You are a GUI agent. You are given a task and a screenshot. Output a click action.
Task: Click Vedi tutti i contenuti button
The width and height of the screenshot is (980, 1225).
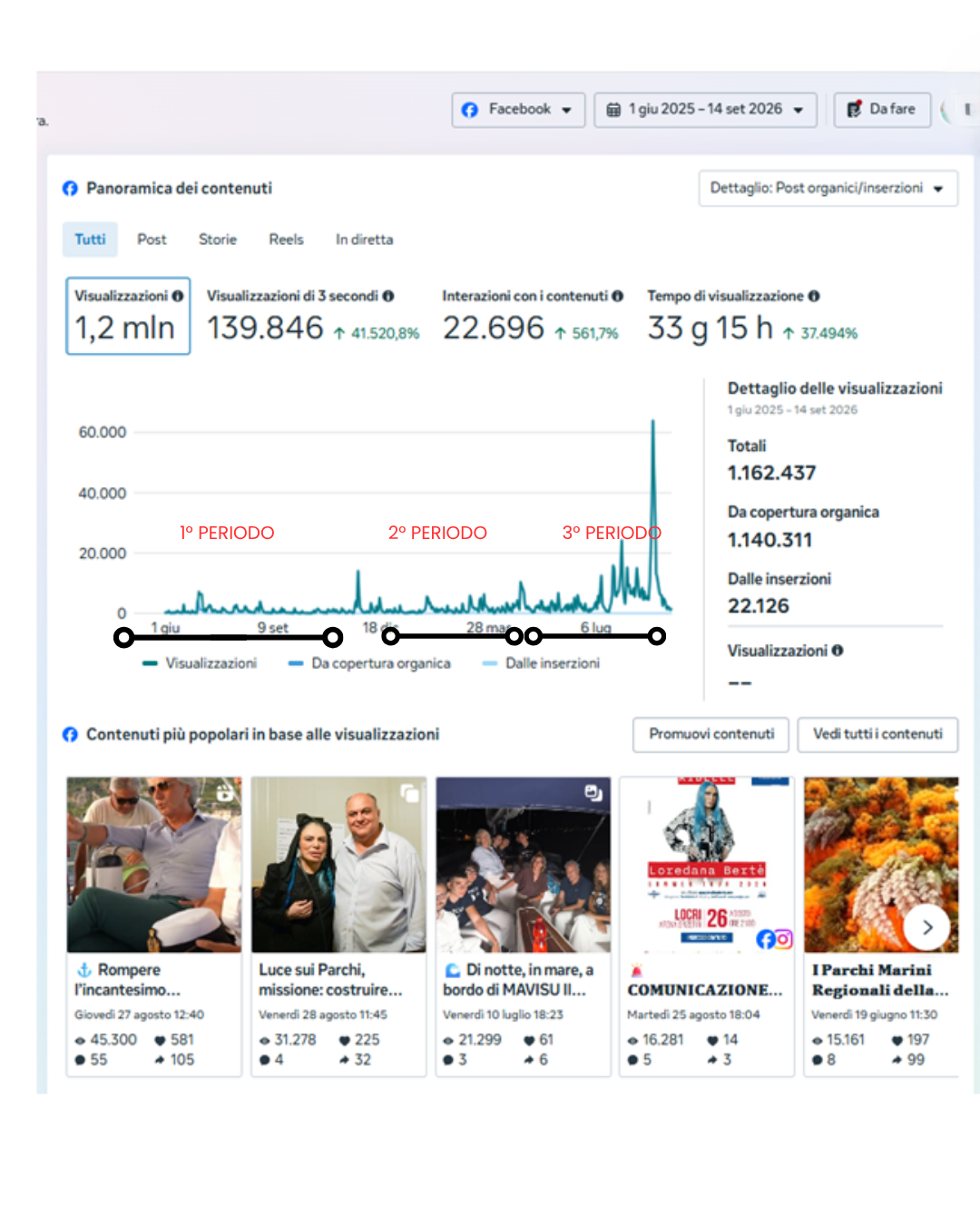coord(877,734)
